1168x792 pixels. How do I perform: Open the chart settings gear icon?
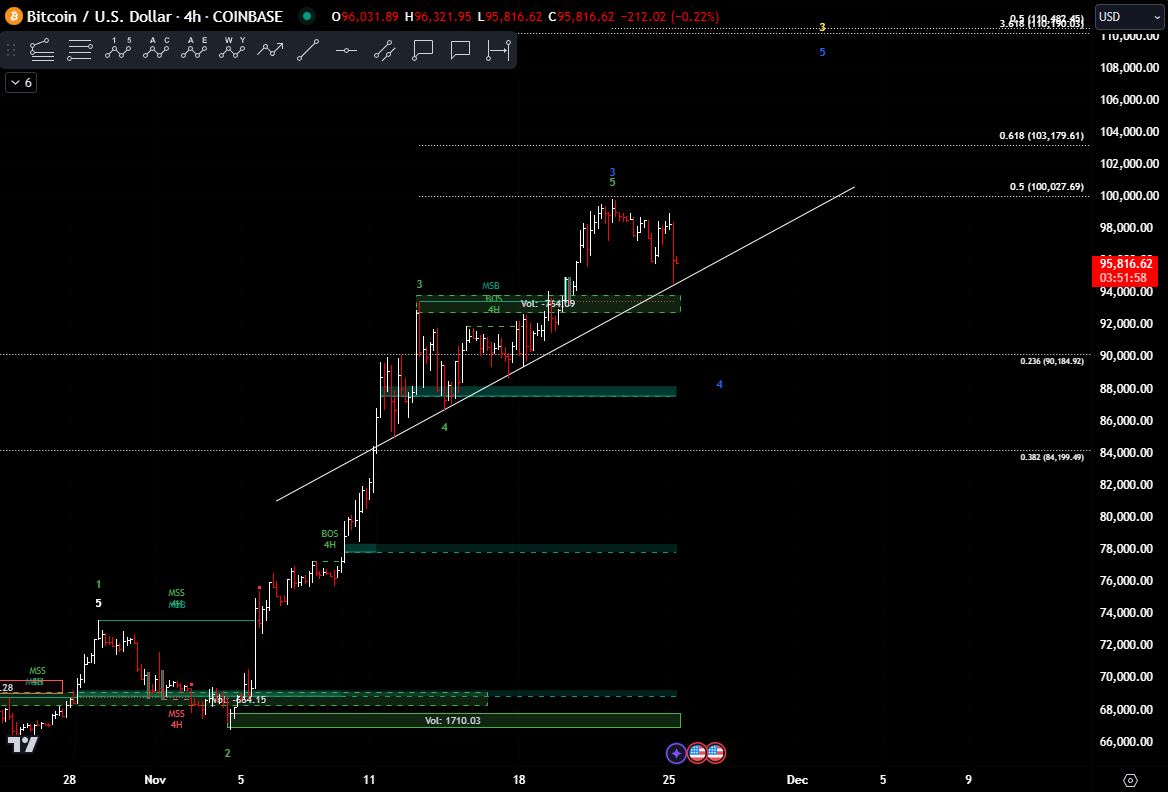coord(1130,780)
